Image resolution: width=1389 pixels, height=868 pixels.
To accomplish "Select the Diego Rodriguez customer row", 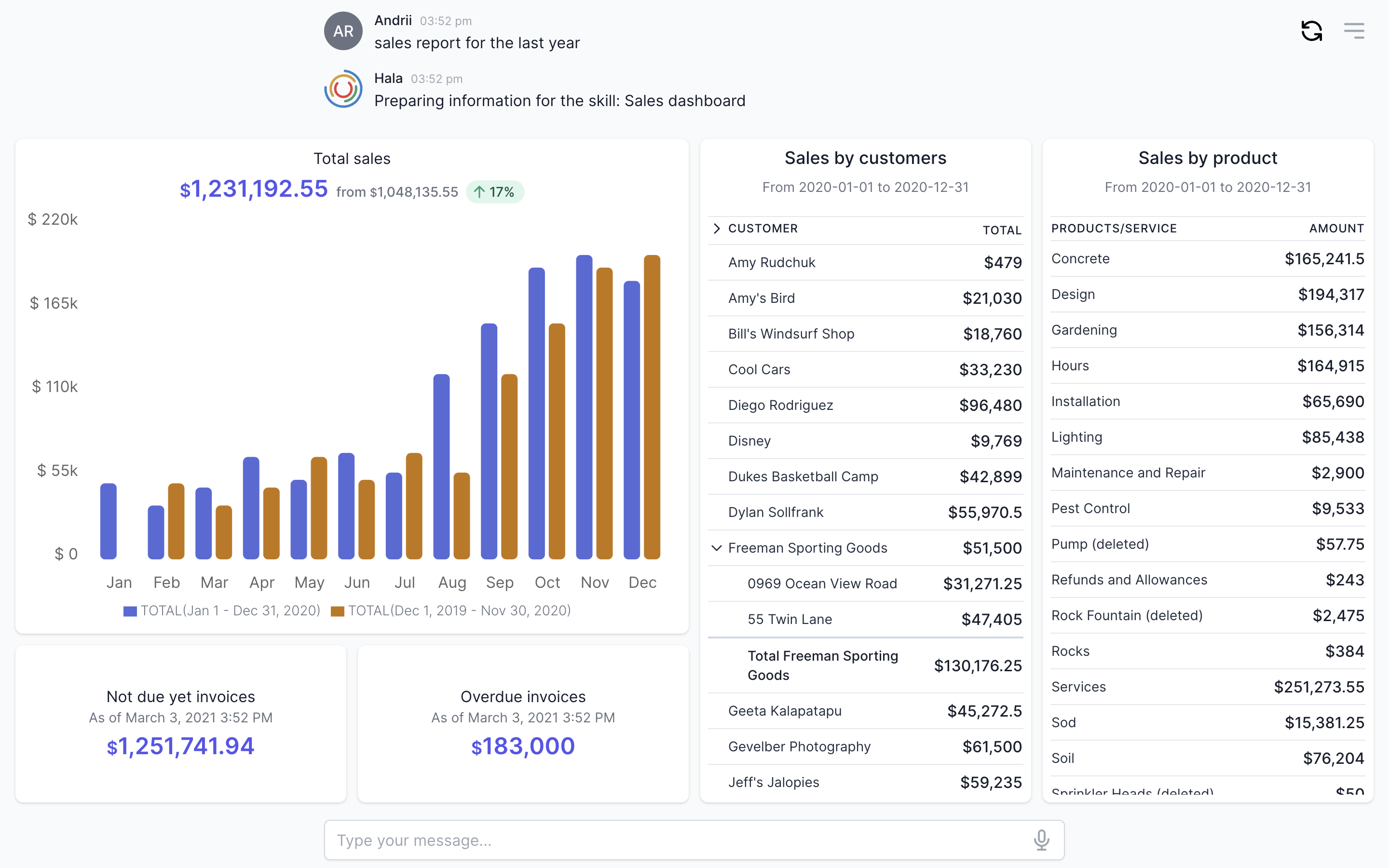I will click(x=866, y=405).
